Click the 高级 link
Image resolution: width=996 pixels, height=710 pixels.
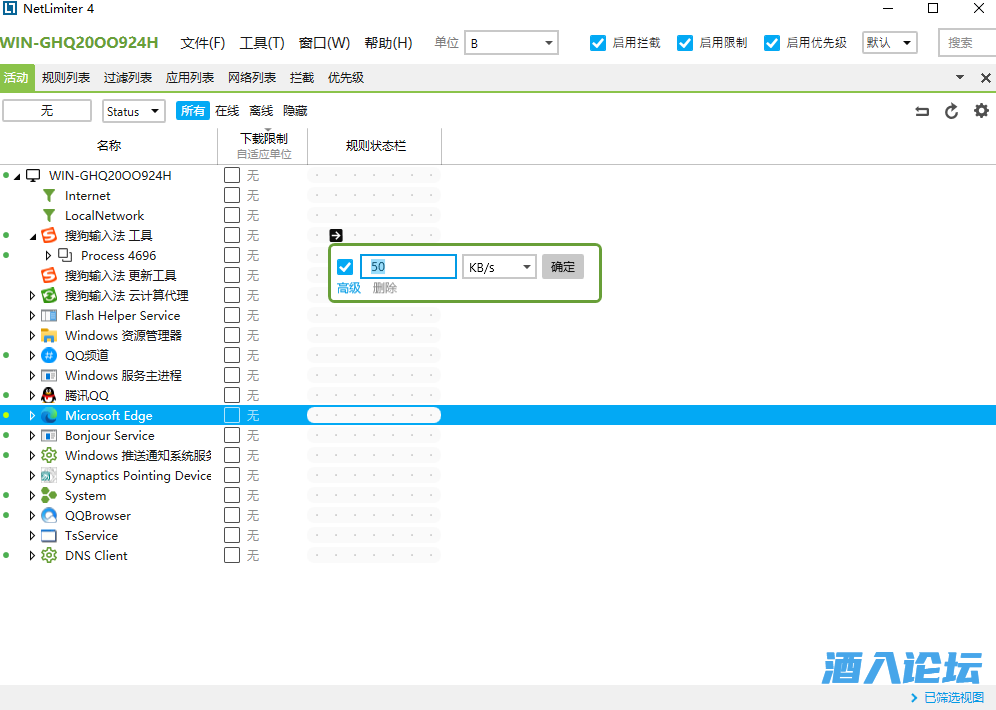coord(348,288)
